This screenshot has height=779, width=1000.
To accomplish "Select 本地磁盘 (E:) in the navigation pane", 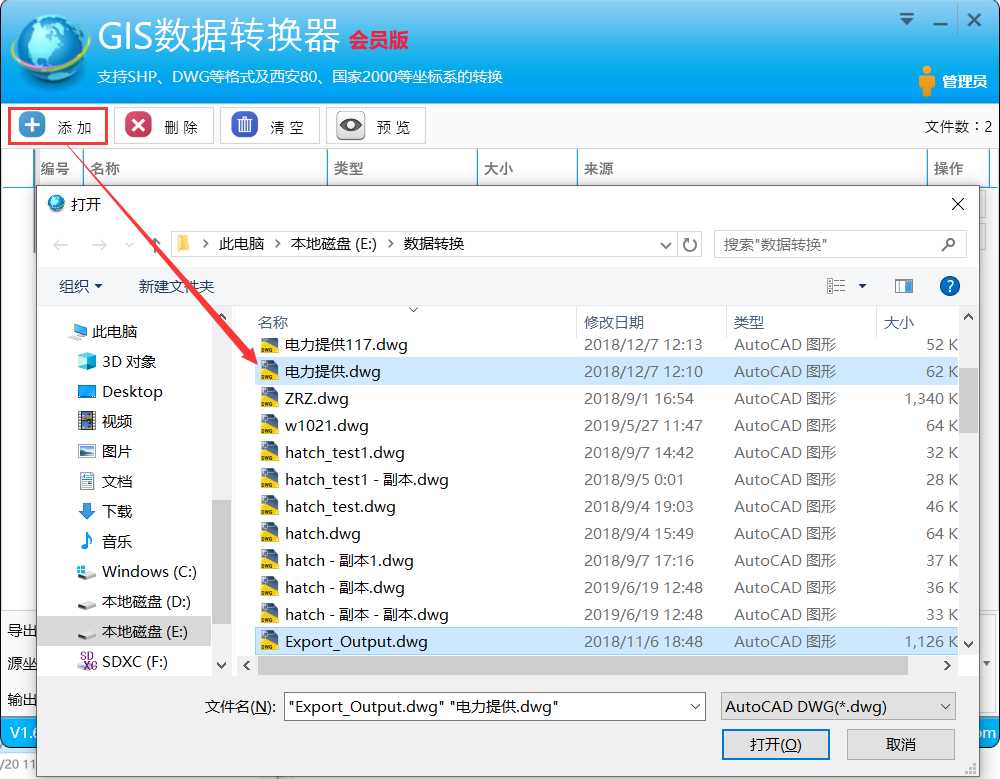I will (x=124, y=632).
